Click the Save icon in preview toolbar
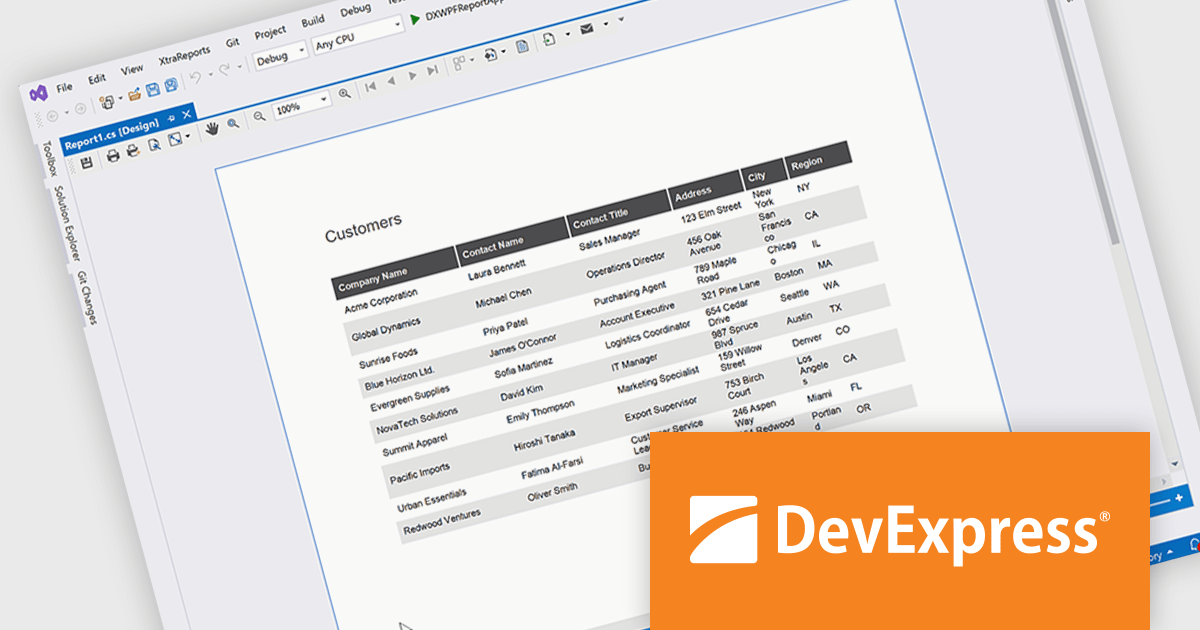1200x630 pixels. (87, 162)
